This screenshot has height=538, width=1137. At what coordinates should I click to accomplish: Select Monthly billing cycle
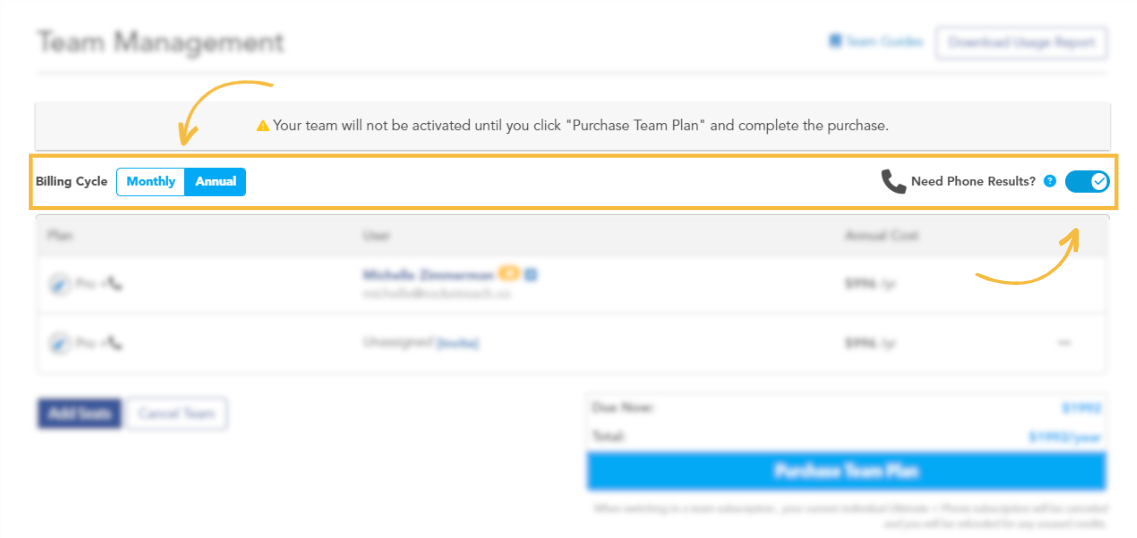click(x=151, y=182)
